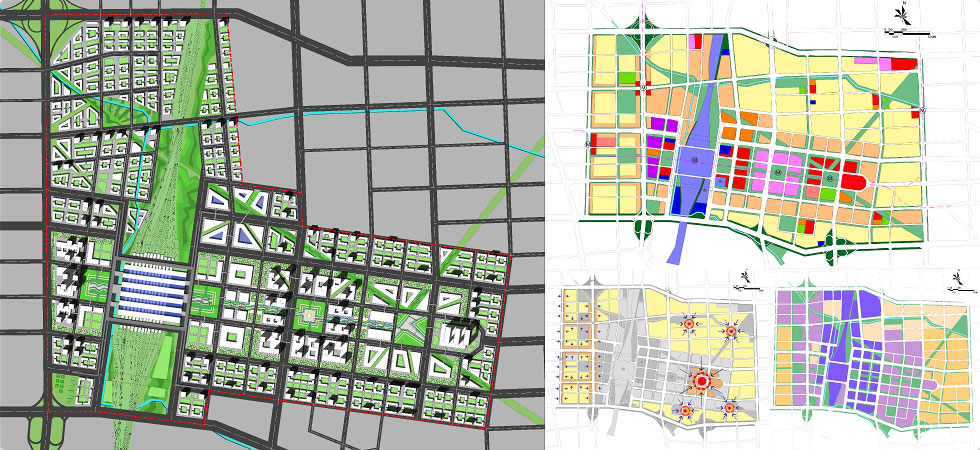Click the circled marker on the land-use map's east edge
Screen dimensions: 980x450
pyautogui.click(x=922, y=110)
